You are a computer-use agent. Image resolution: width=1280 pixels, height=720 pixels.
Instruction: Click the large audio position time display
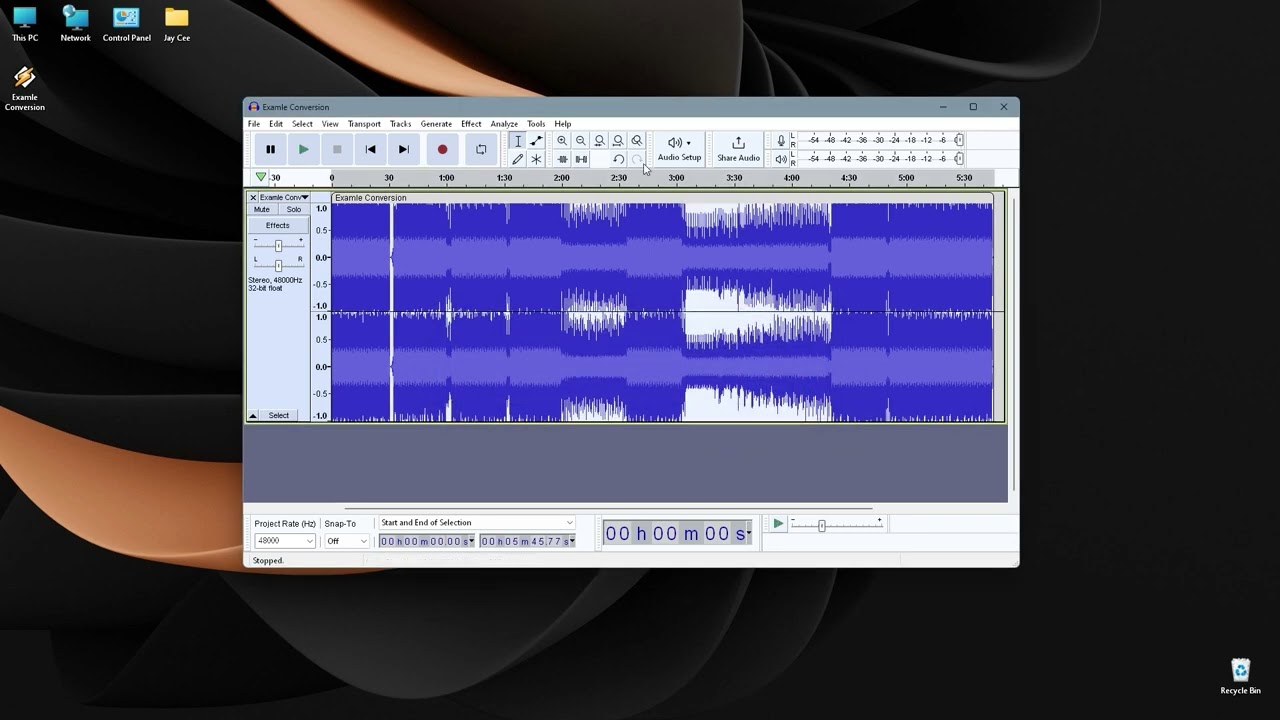click(x=677, y=533)
